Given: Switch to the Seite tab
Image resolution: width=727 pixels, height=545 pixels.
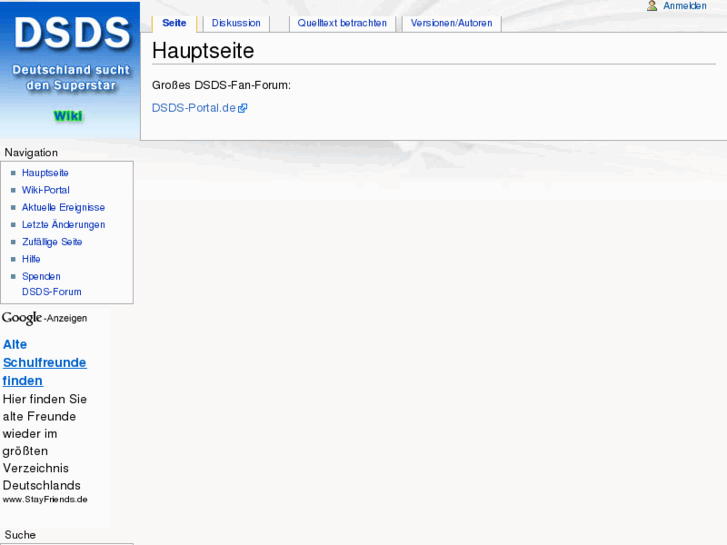Looking at the screenshot, I should 174,23.
